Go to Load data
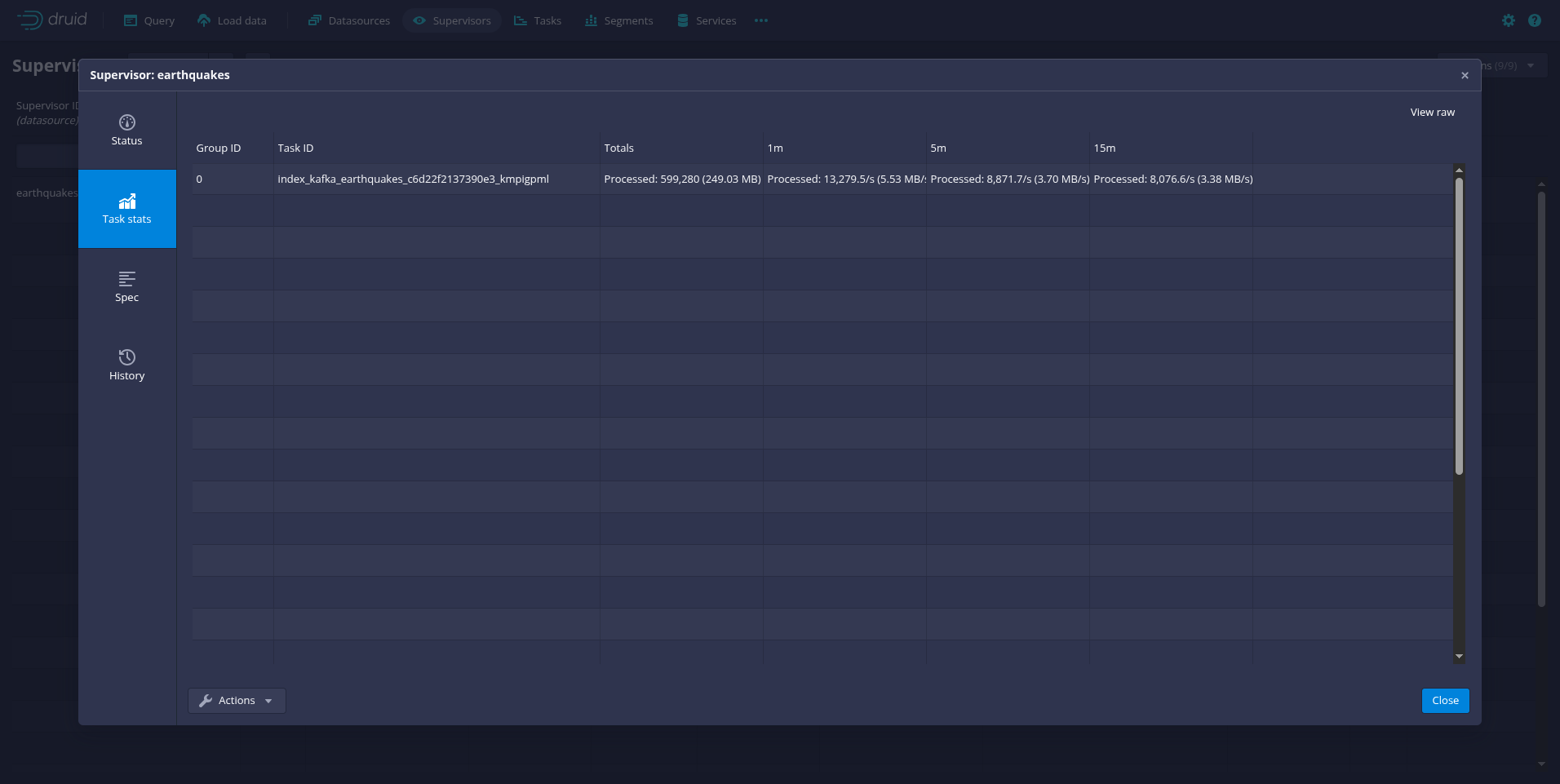Image resolution: width=1560 pixels, height=784 pixels. tap(232, 20)
